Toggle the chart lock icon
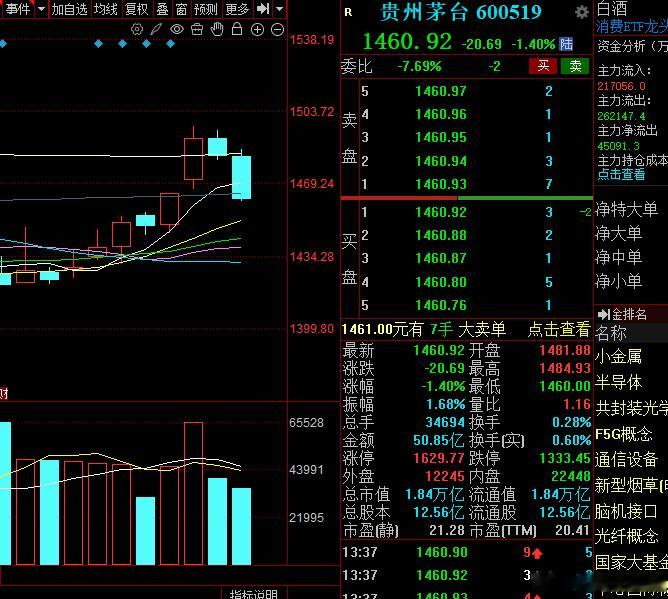Image resolution: width=668 pixels, height=599 pixels. (237, 29)
